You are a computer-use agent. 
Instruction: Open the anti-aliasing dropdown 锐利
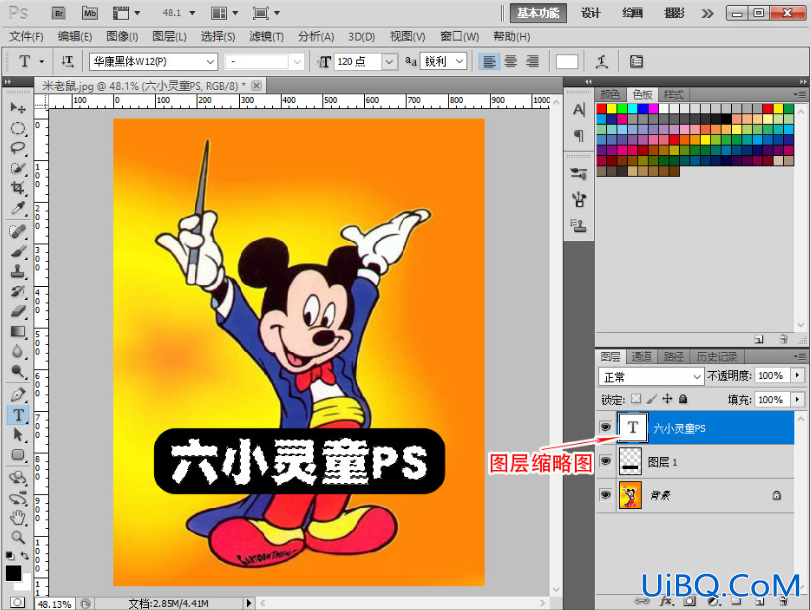(459, 62)
